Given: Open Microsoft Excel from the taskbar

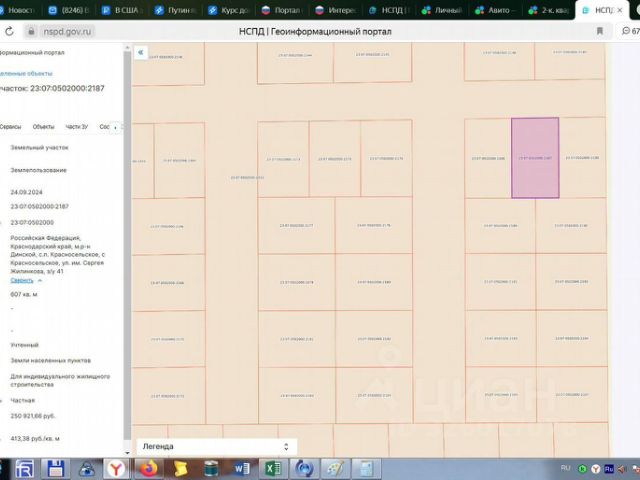Looking at the screenshot, I should [x=273, y=469].
